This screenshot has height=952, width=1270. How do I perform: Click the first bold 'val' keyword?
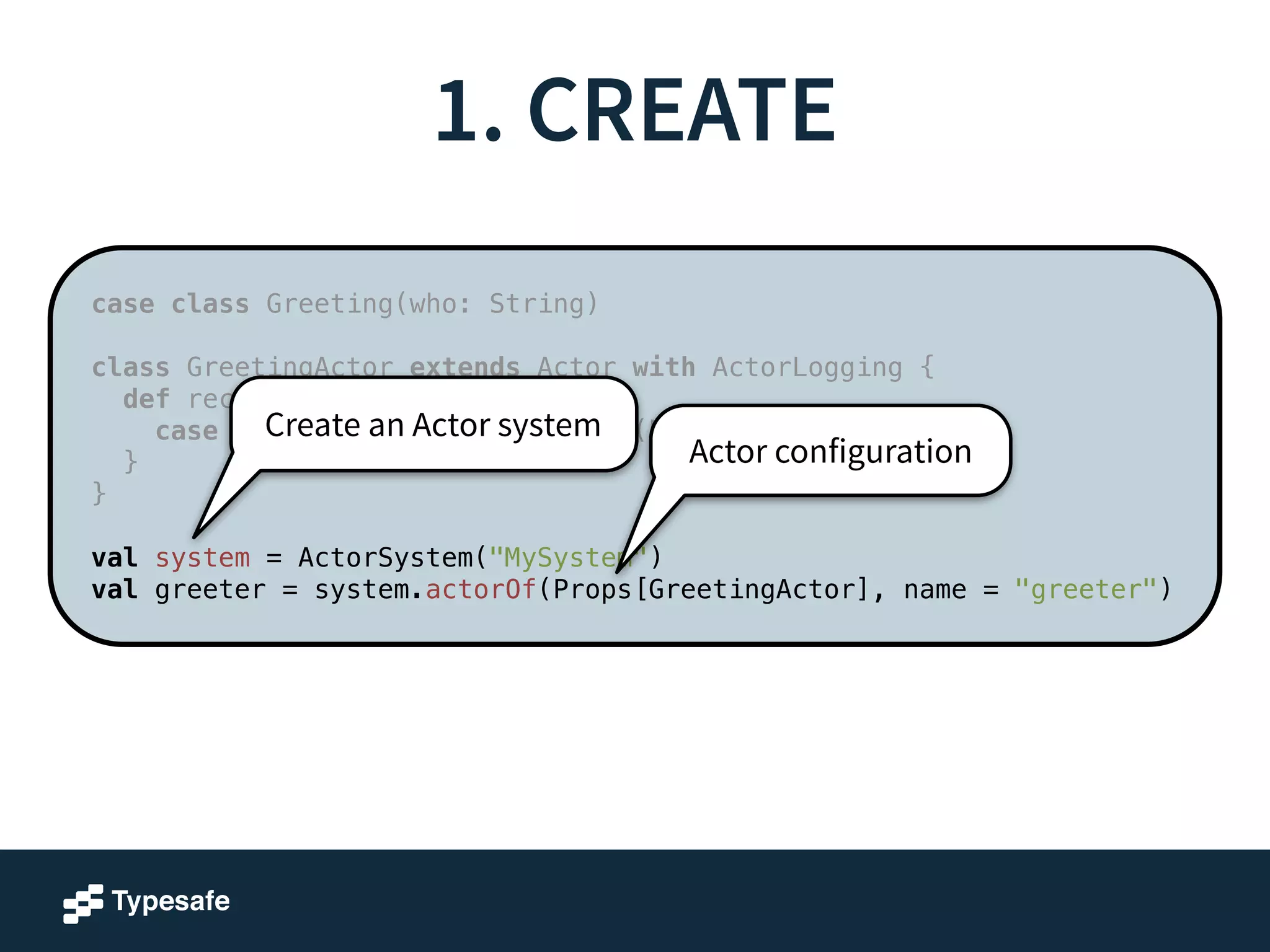pyautogui.click(x=114, y=557)
